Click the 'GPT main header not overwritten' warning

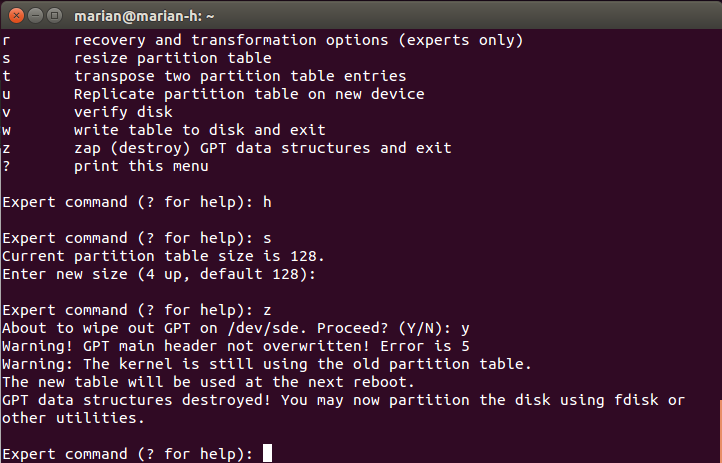pos(236,346)
